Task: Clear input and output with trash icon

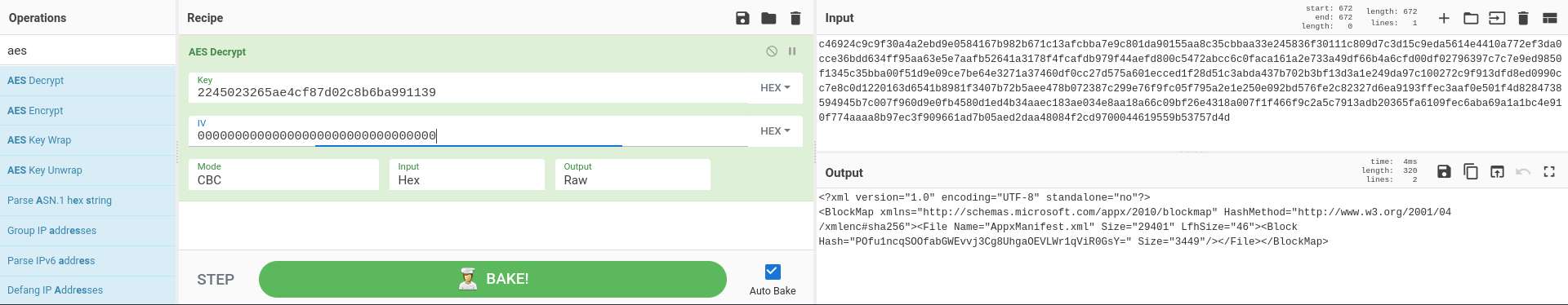Action: pyautogui.click(x=1523, y=18)
